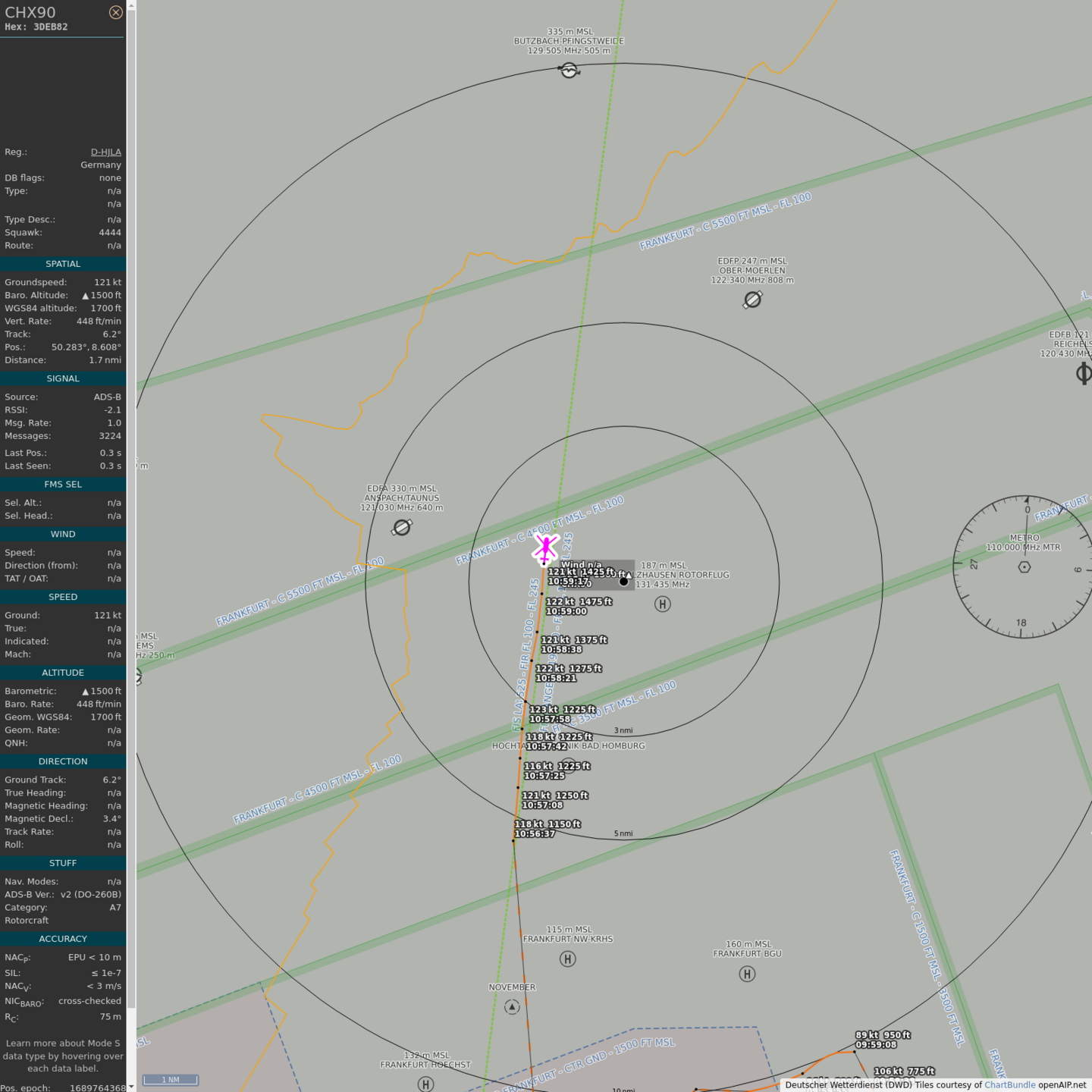Click the heliport H below the 131.435 MHz label

click(x=663, y=604)
